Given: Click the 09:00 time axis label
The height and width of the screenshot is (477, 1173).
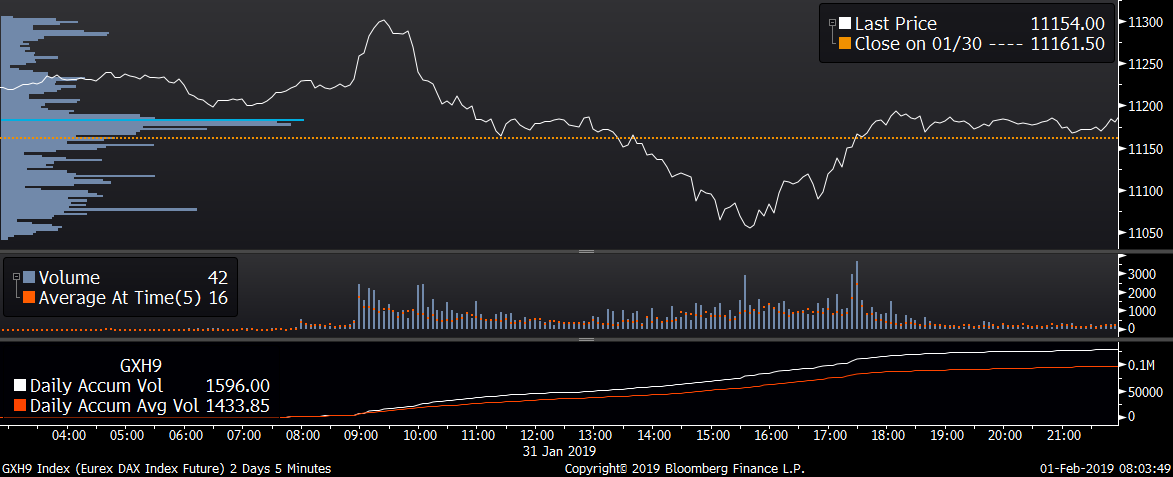Looking at the screenshot, I should pos(361,436).
